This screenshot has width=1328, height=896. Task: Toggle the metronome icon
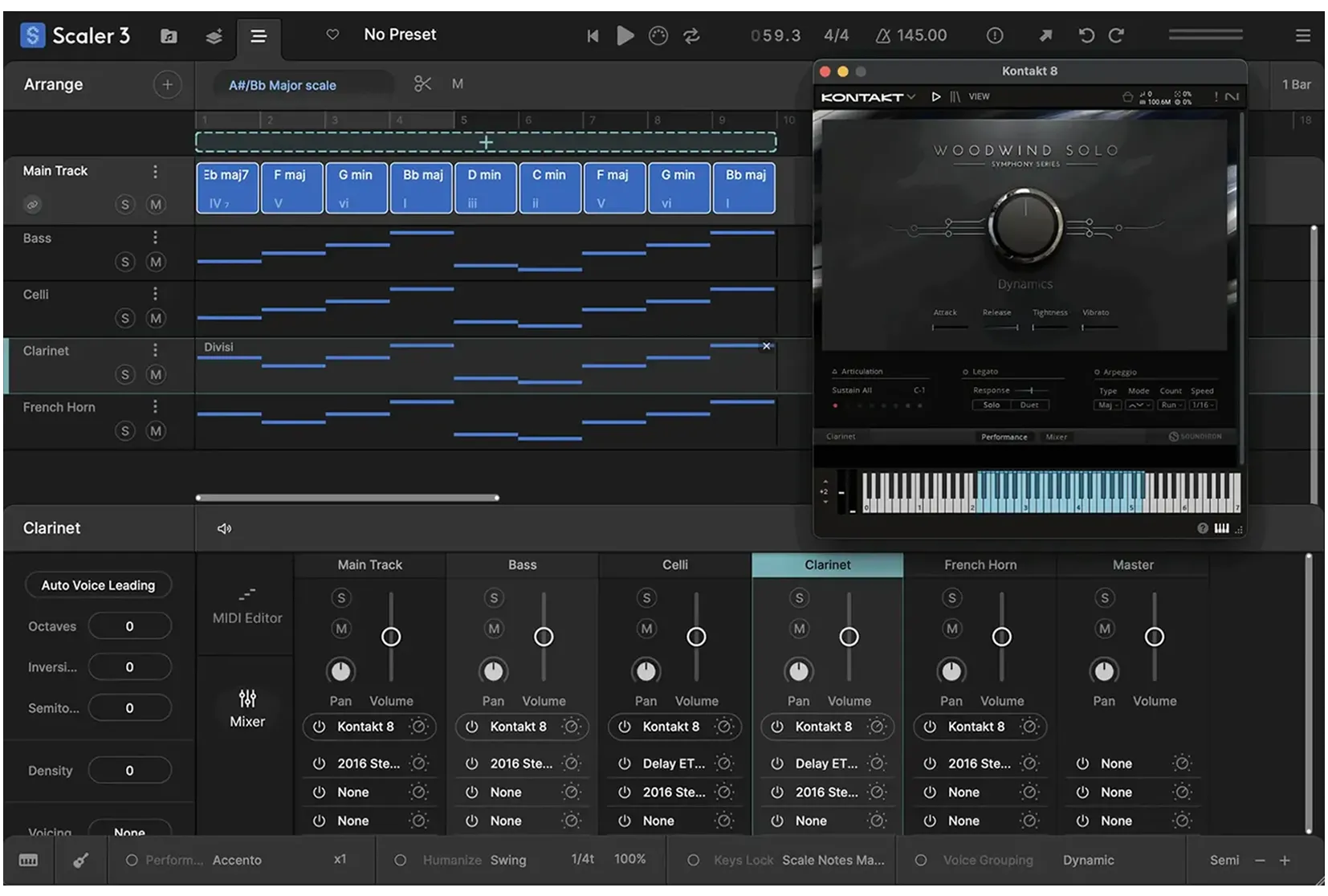(x=658, y=35)
